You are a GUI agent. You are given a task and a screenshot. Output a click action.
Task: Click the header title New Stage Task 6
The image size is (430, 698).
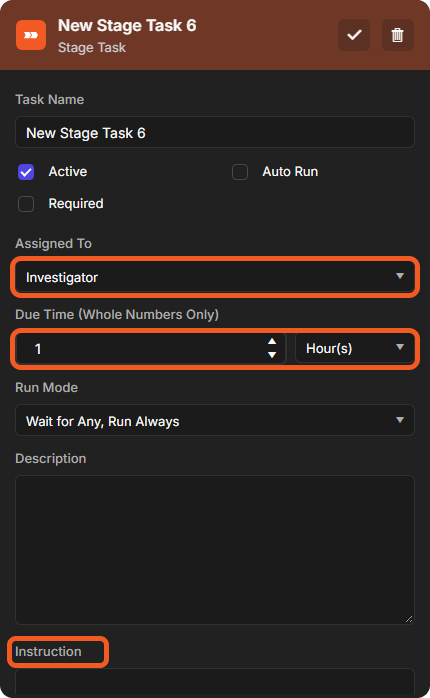(127, 26)
